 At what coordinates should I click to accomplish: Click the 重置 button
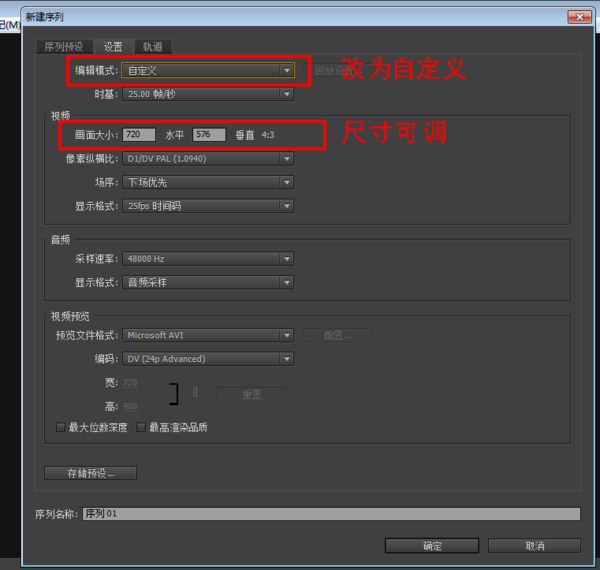251,394
